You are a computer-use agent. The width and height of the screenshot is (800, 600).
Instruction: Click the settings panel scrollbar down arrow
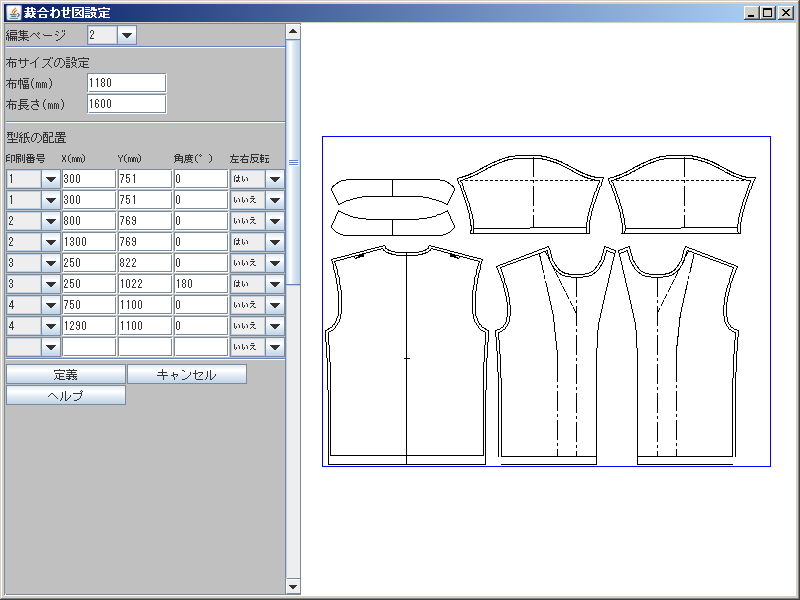(293, 587)
